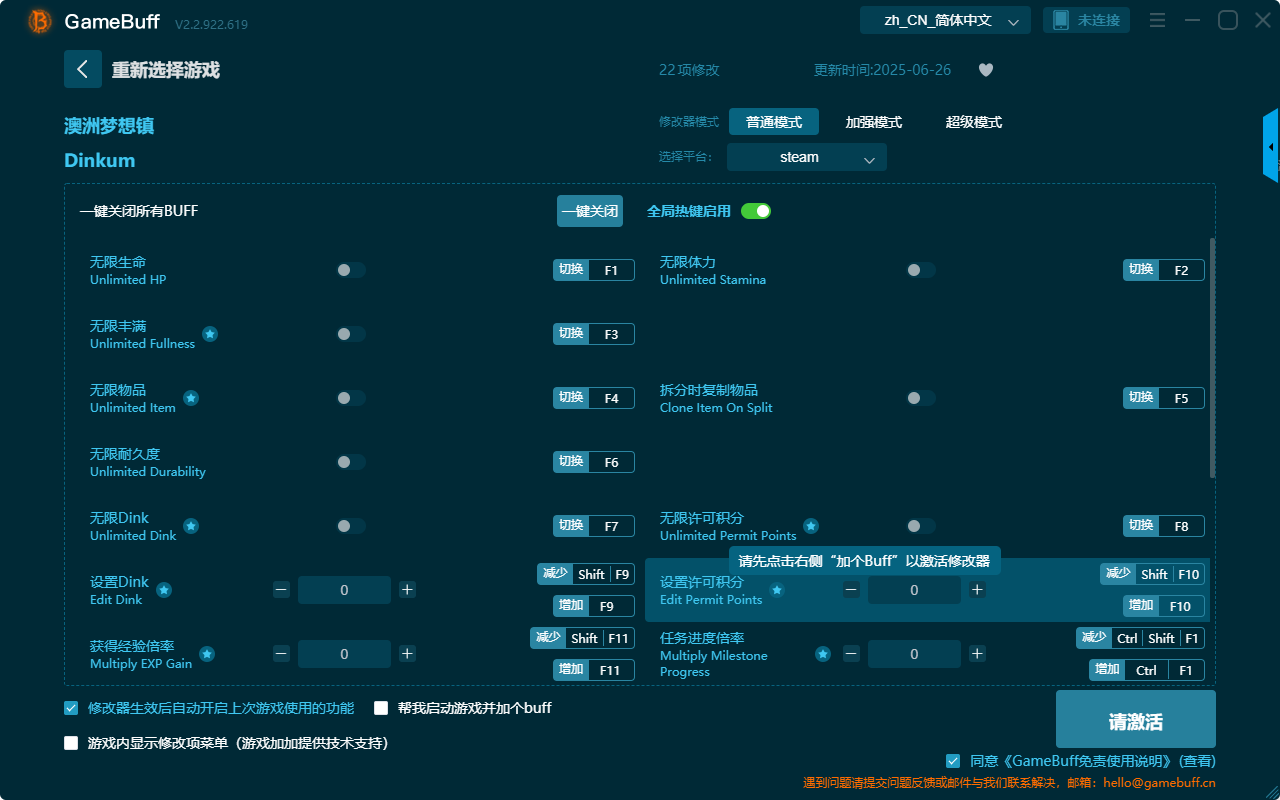
Task: Click the Multiply EXP Gain value field
Action: click(x=344, y=654)
